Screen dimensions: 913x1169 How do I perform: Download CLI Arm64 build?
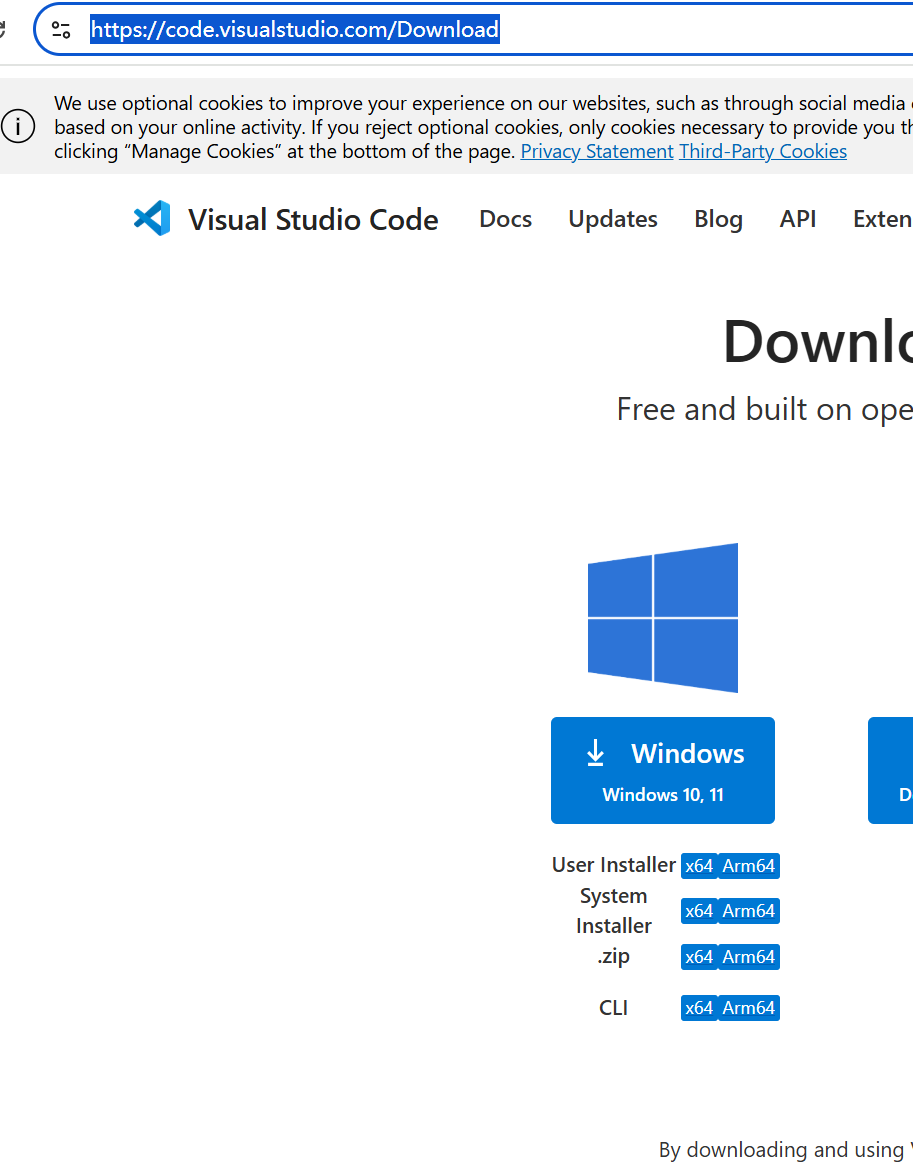click(748, 1008)
